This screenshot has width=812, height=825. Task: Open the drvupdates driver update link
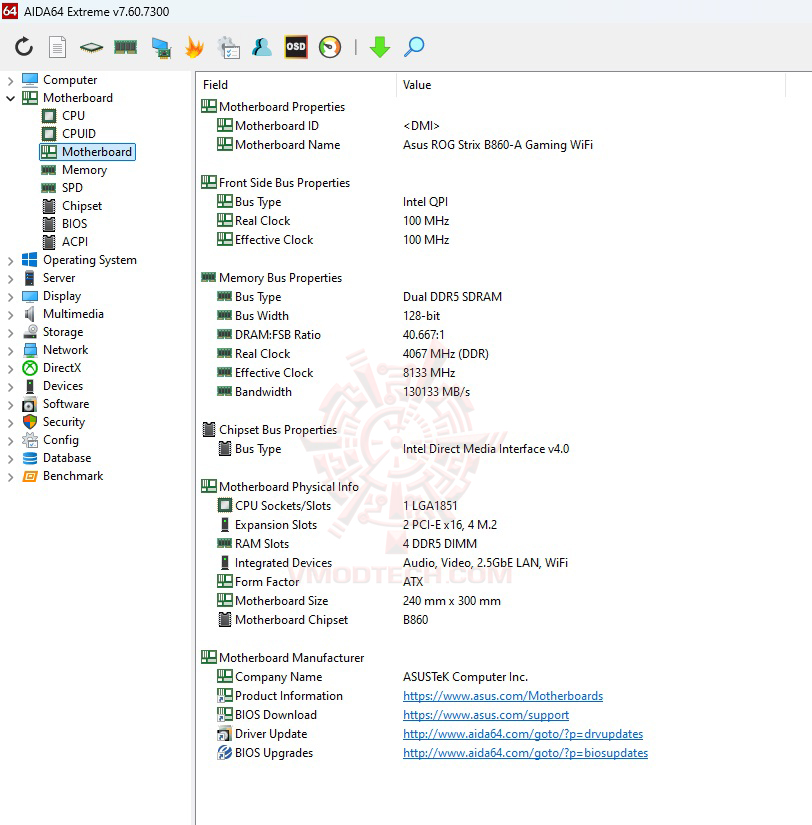[523, 734]
